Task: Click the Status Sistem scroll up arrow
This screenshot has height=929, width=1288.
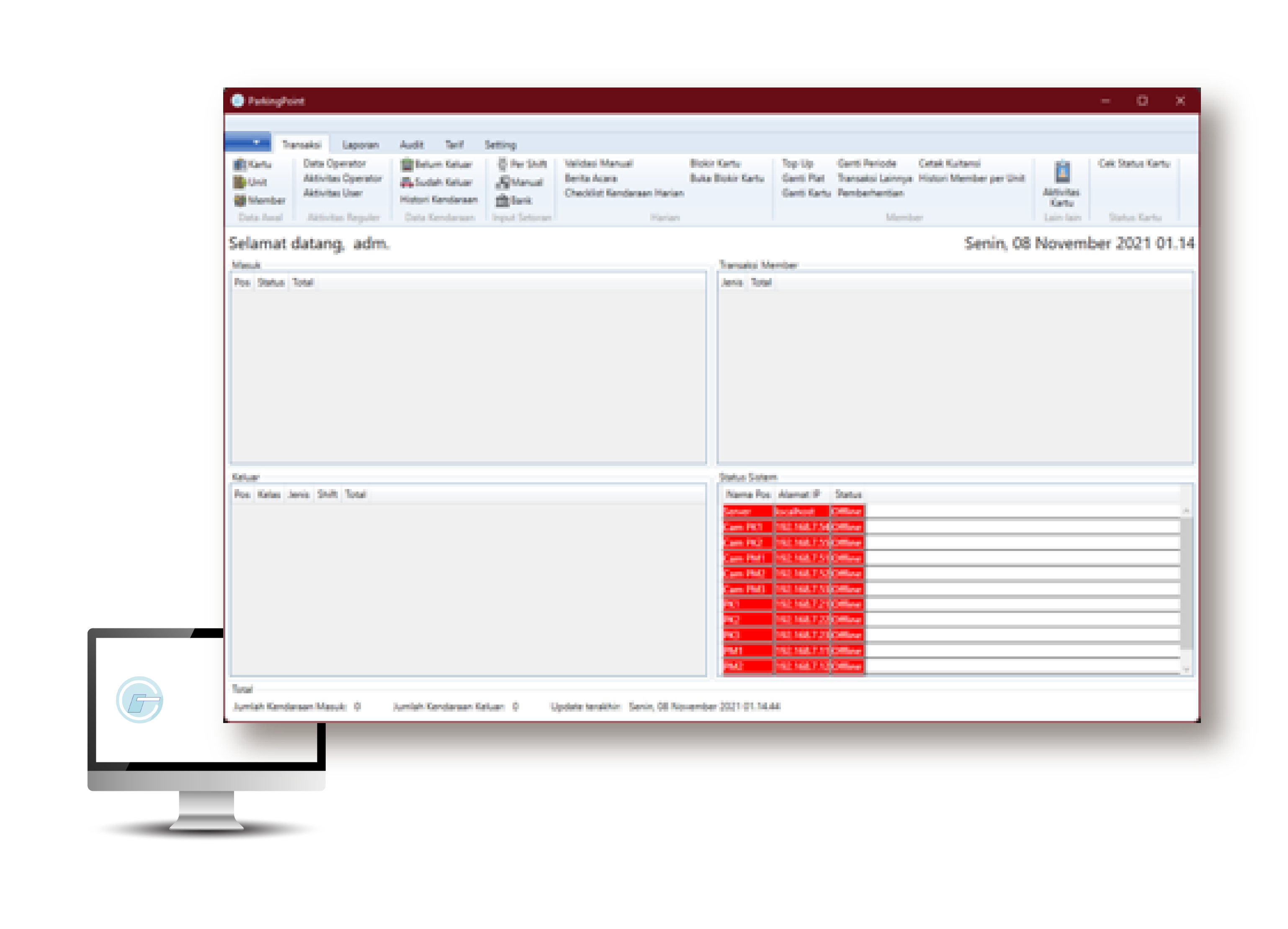Action: pyautogui.click(x=1186, y=511)
